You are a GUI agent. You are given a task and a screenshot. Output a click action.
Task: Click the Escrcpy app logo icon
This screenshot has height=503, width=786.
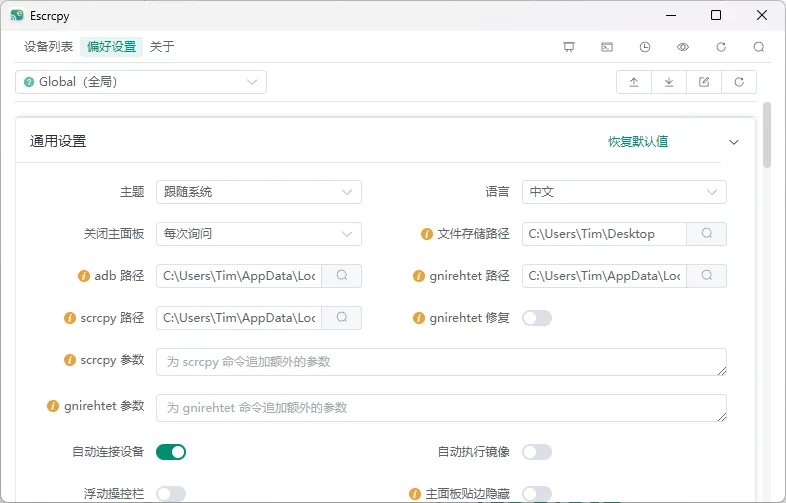point(17,15)
